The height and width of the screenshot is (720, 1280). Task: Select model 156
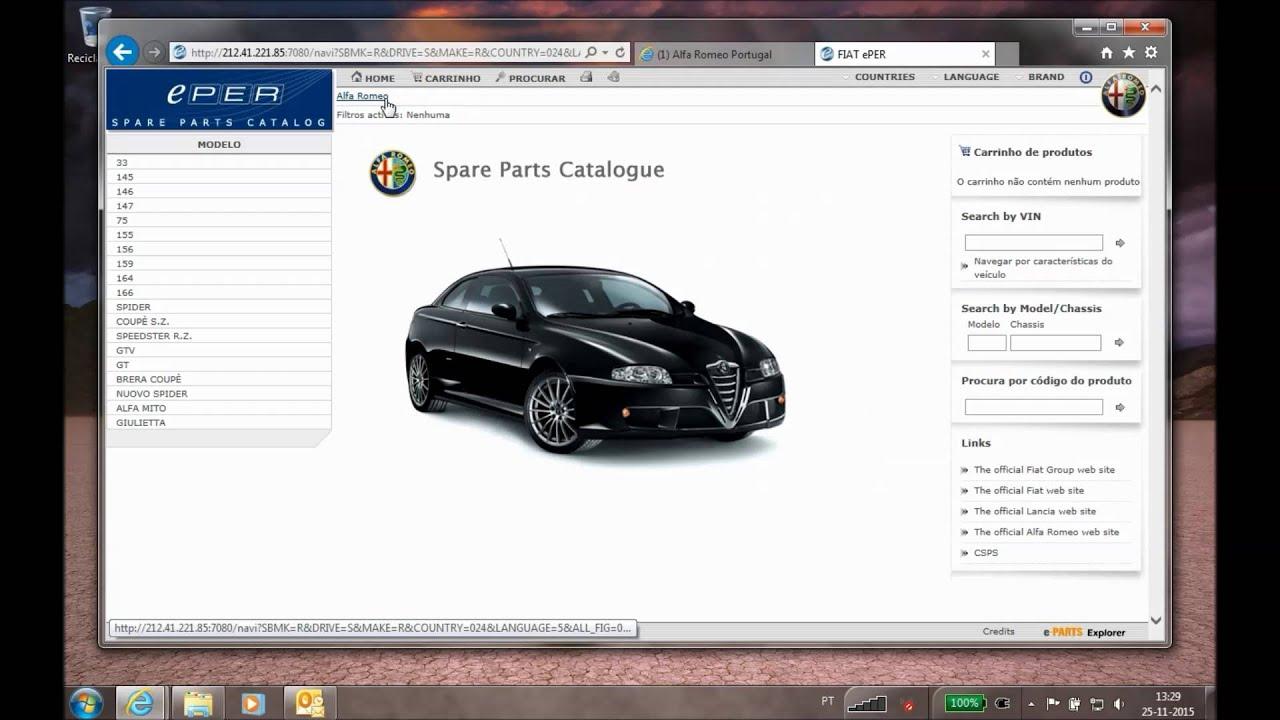(x=219, y=249)
